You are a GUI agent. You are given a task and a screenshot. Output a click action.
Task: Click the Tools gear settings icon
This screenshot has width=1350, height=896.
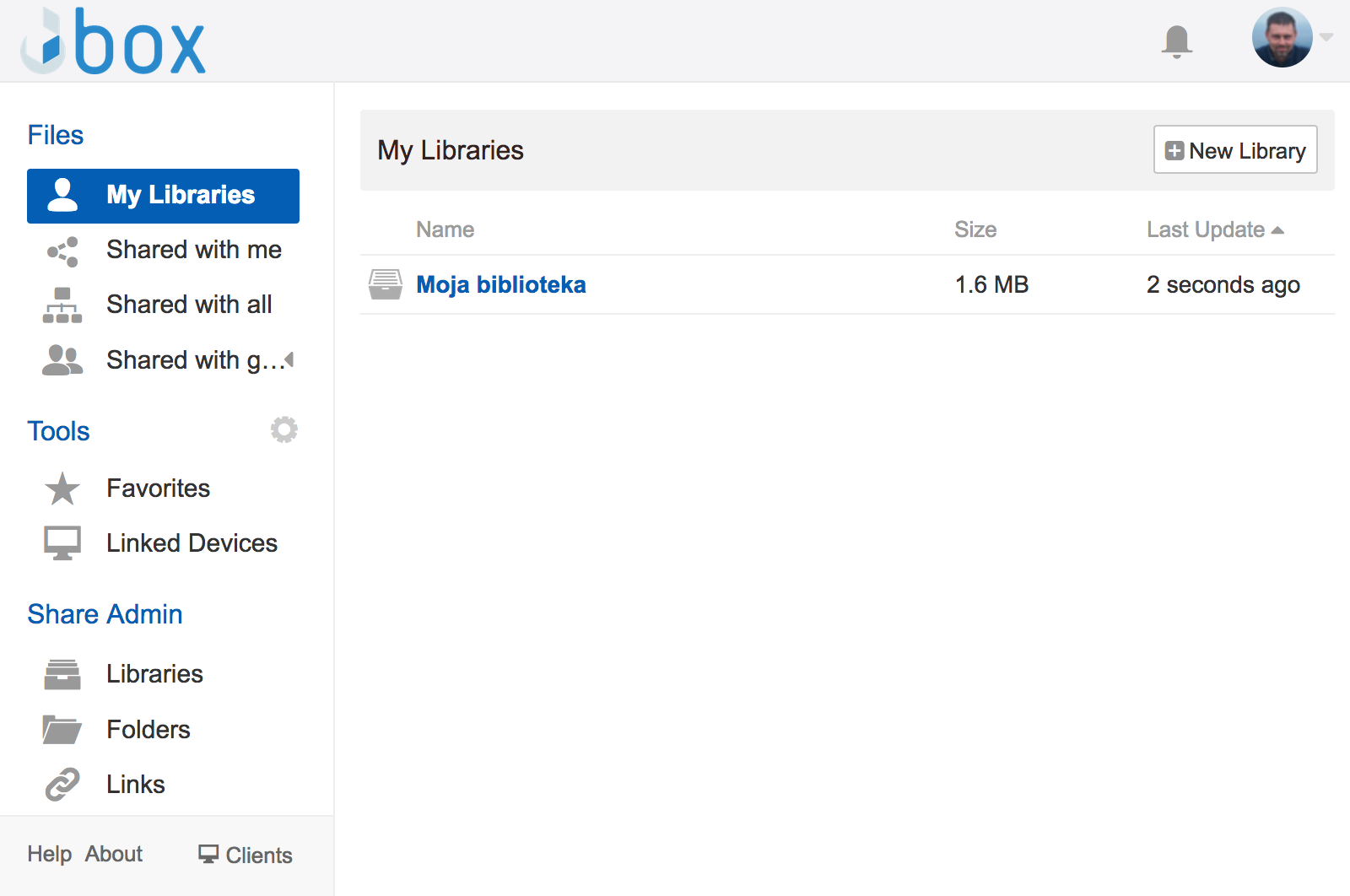point(283,429)
